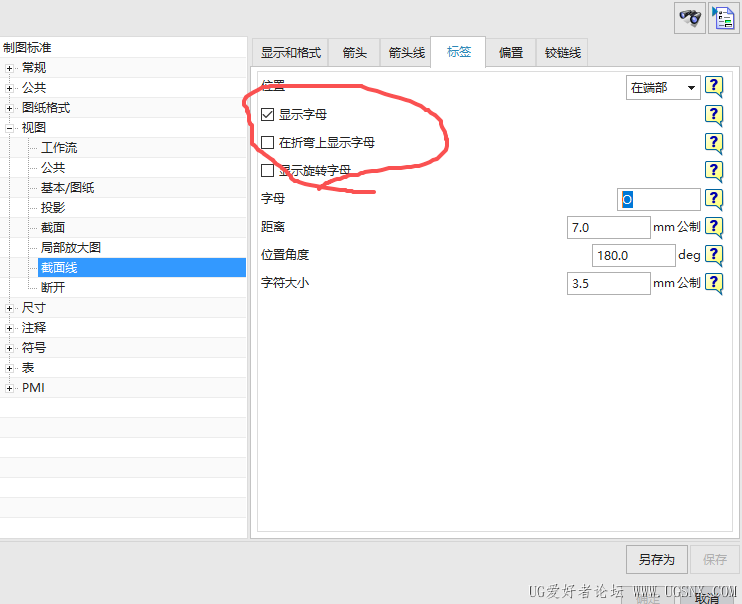
Task: Collapse the 视图 tree node
Action: (x=9, y=128)
